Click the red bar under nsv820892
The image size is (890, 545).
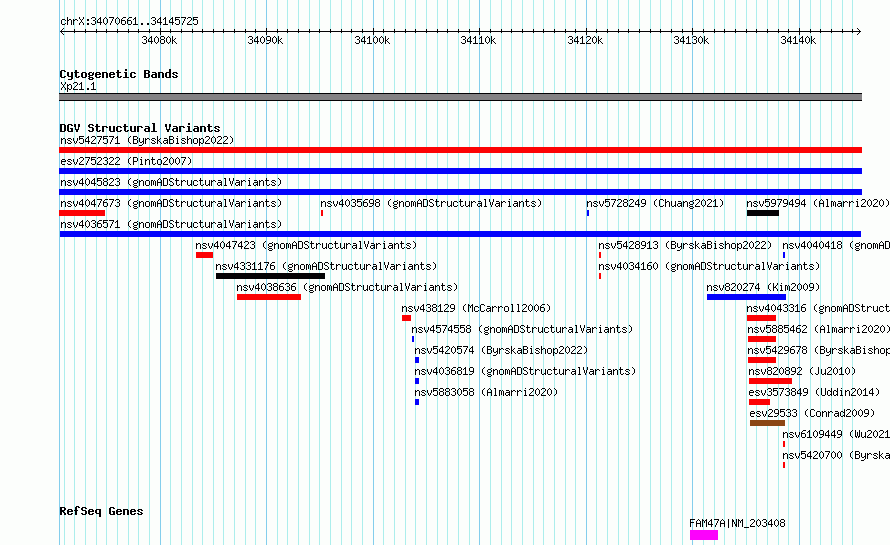pos(770,381)
